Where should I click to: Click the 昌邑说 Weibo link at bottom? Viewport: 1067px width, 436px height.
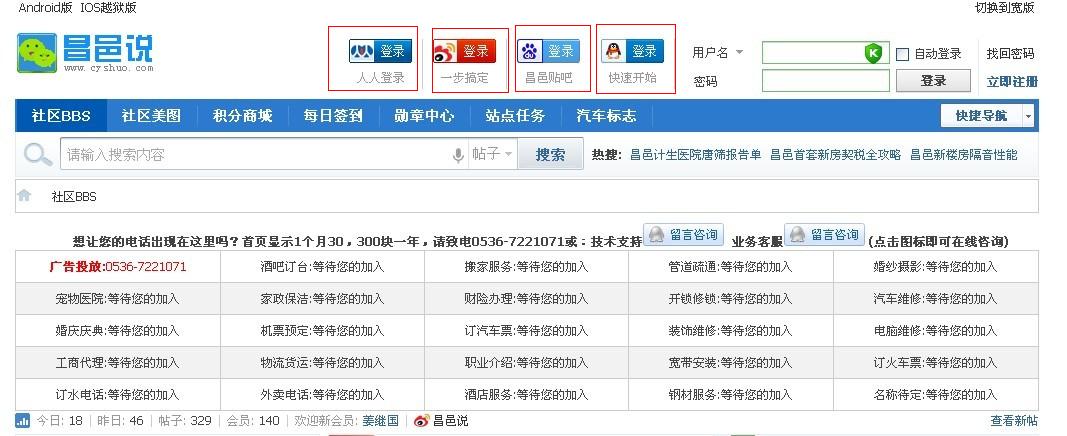pos(451,421)
